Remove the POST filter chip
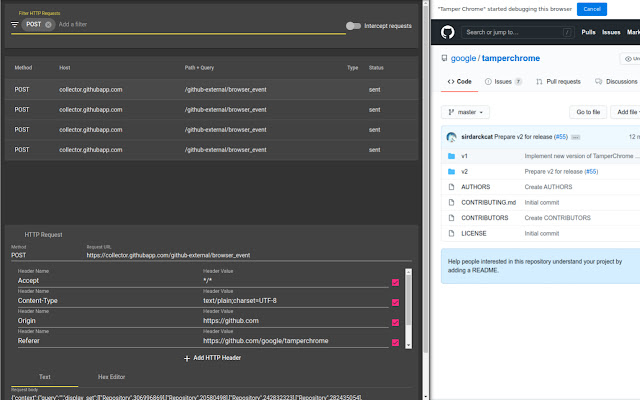640x400 pixels. pyautogui.click(x=48, y=24)
